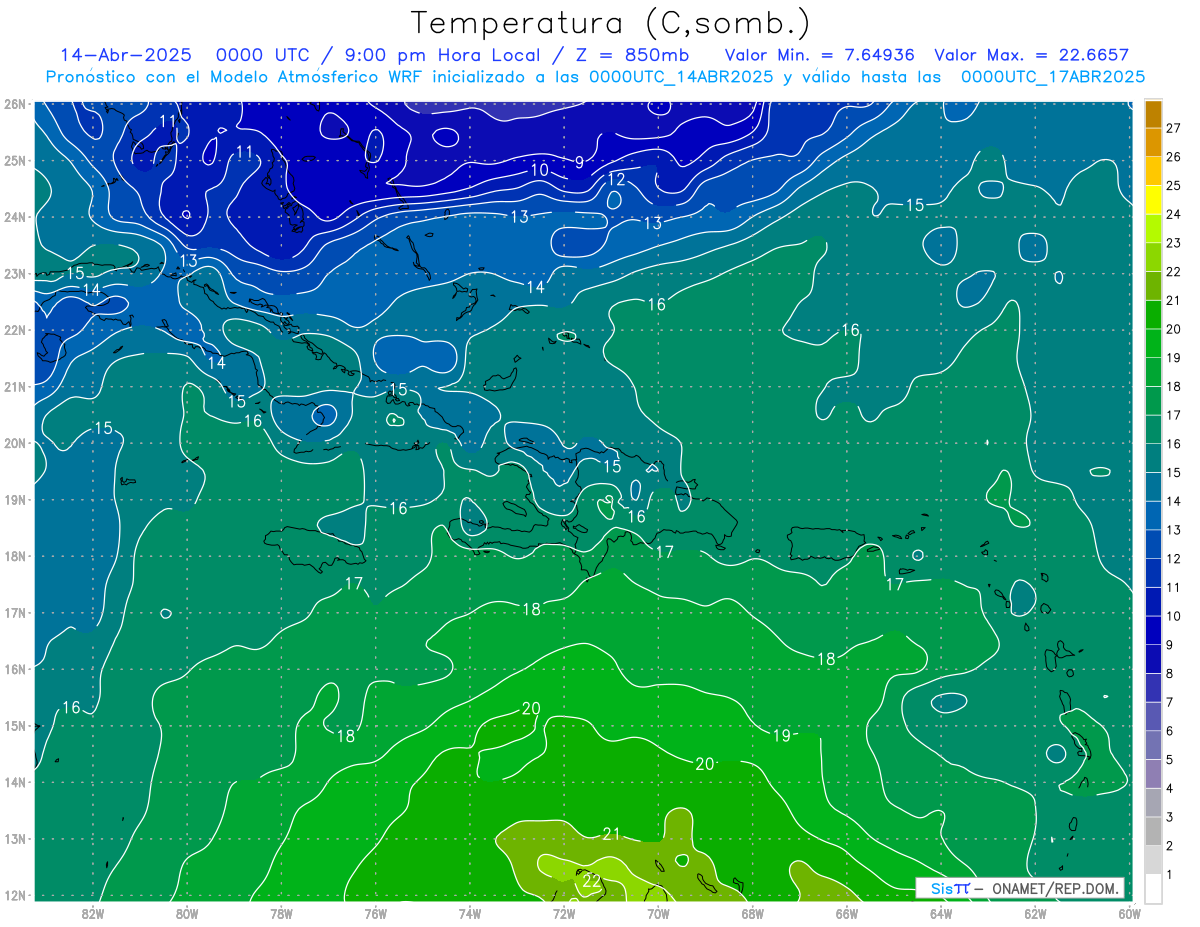The height and width of the screenshot is (927, 1200).
Task: Click the "Temperatura (C,somb.)" map title
Action: (610, 23)
